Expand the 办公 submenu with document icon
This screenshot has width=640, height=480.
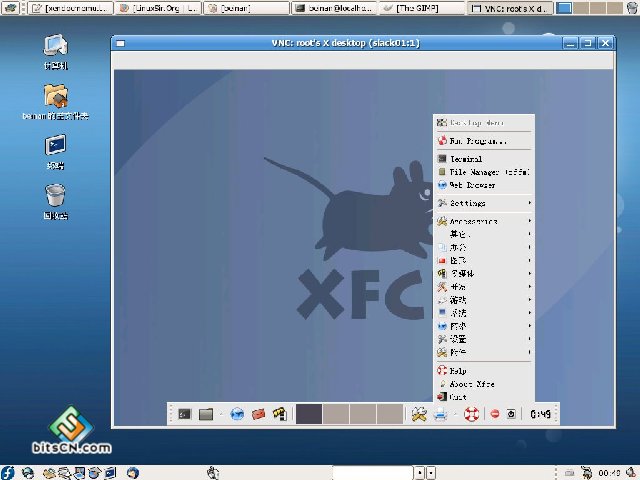click(484, 247)
